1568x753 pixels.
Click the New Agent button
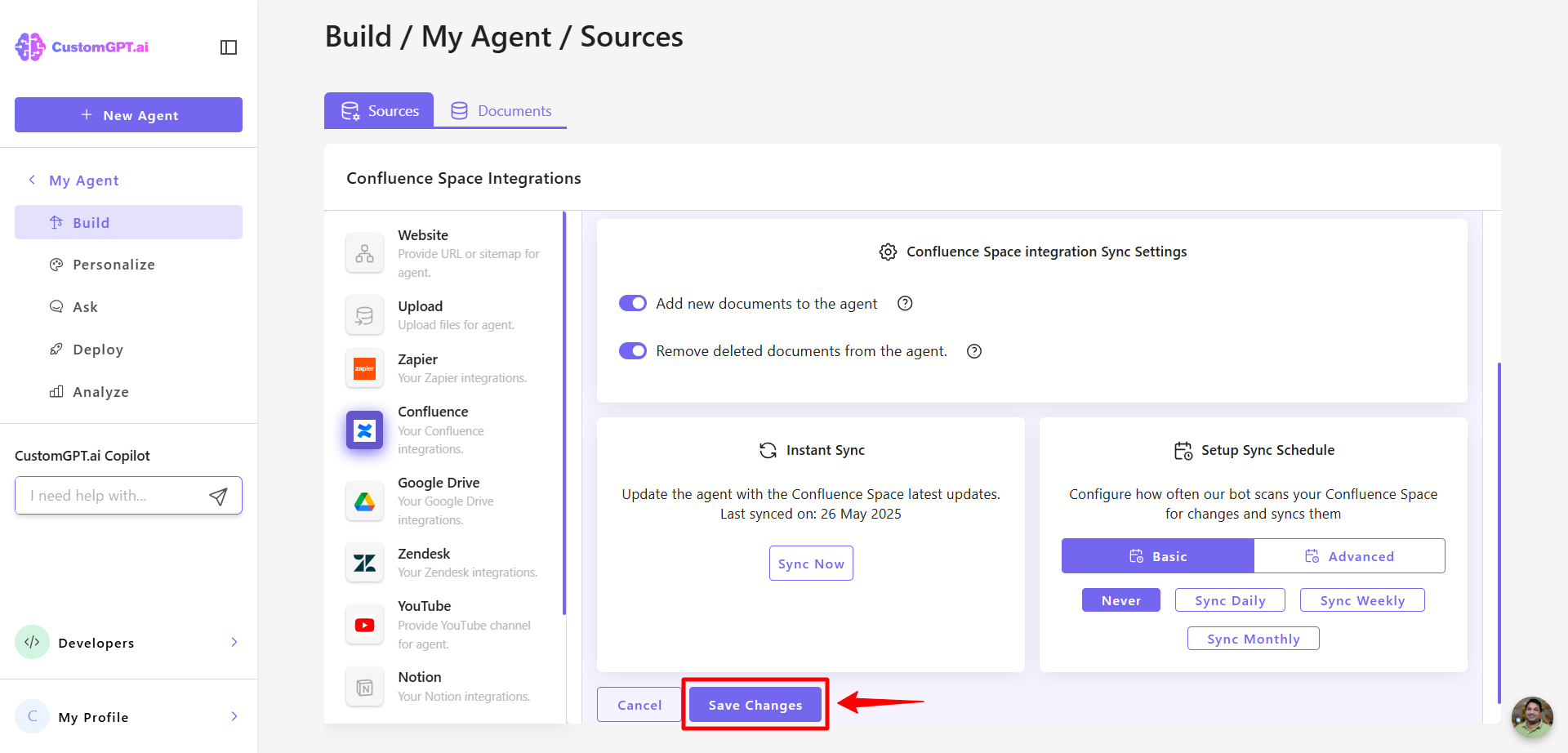coord(128,114)
